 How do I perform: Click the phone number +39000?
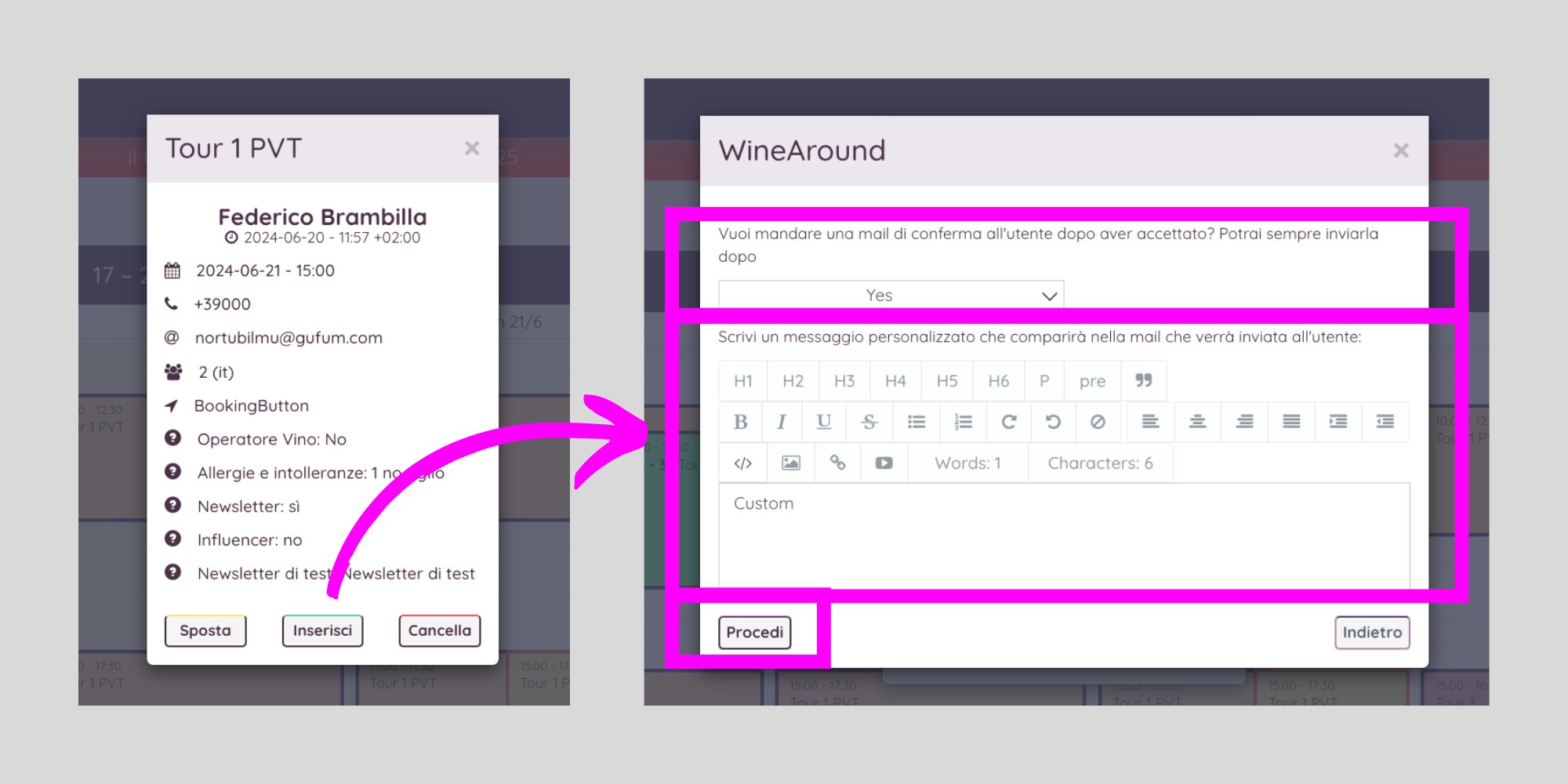[x=223, y=304]
